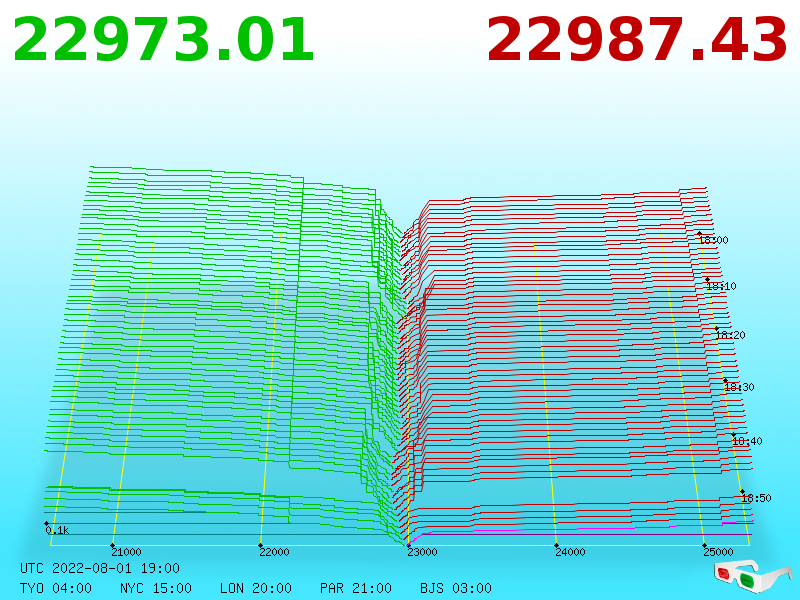Click the 18:50 time axis marker
800x600 pixels.
[x=756, y=498]
